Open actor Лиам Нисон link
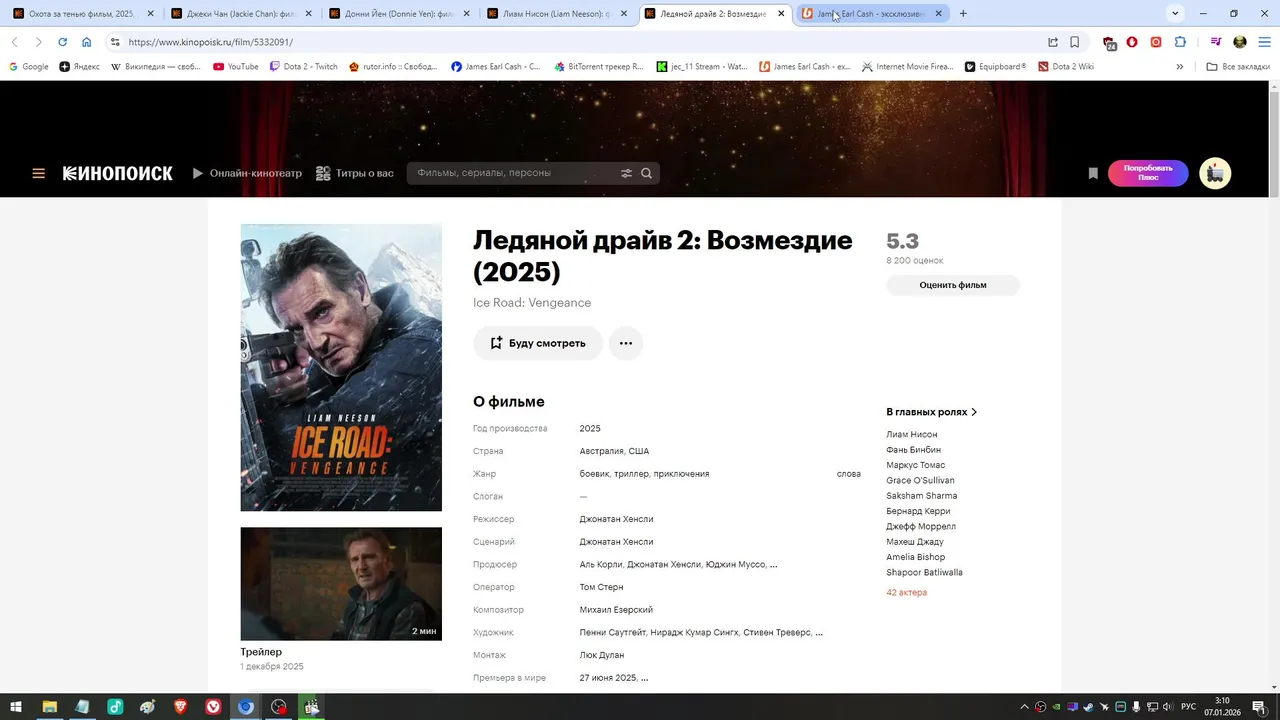 click(912, 435)
